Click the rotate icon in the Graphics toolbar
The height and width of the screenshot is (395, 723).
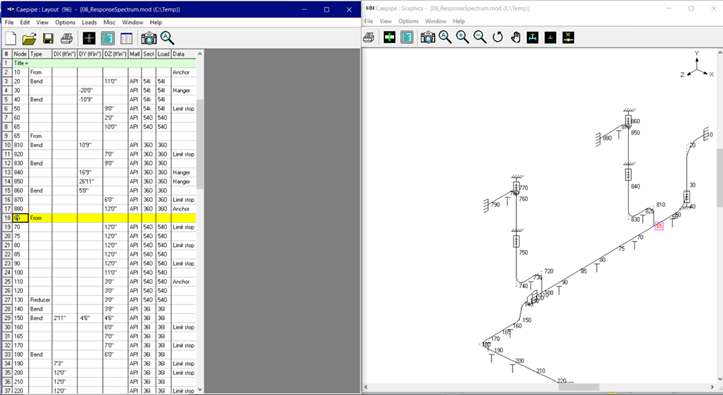[498, 37]
